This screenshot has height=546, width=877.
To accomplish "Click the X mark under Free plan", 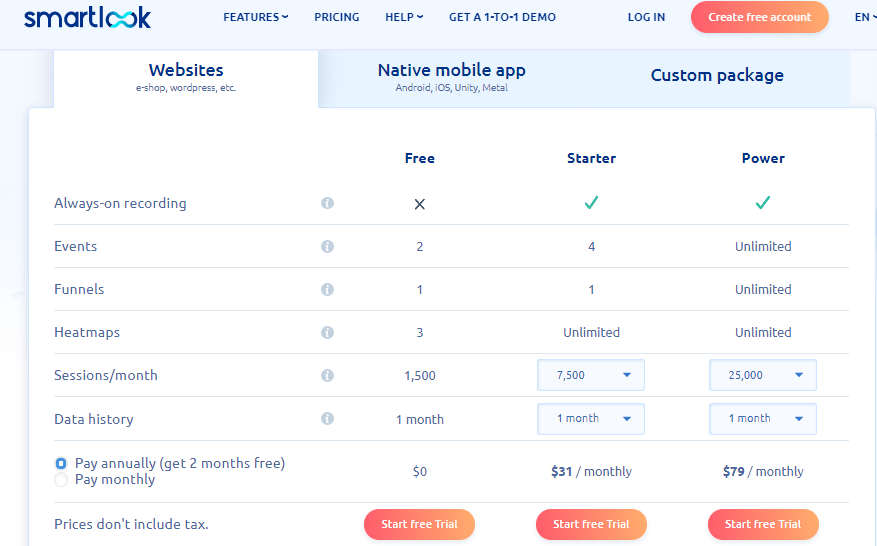I will tap(419, 204).
